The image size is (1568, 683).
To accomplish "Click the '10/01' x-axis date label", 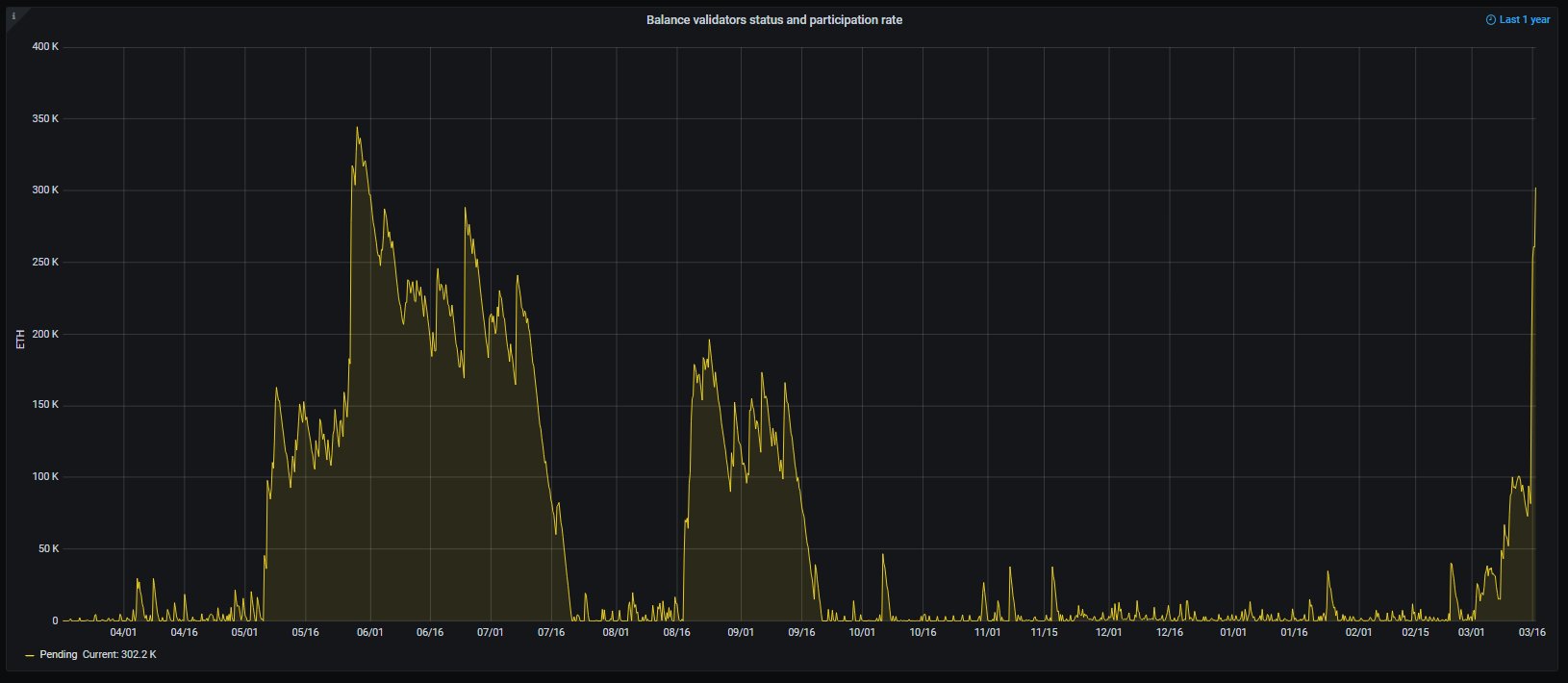I will coord(862,633).
